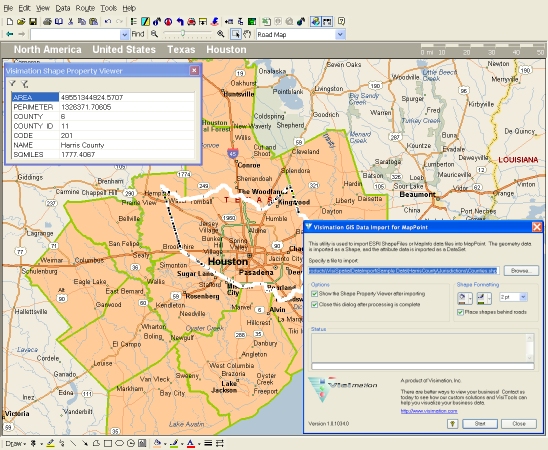Image resolution: width=548 pixels, height=450 pixels.
Task: Click the Start button in the import dialog
Action: tap(480, 424)
